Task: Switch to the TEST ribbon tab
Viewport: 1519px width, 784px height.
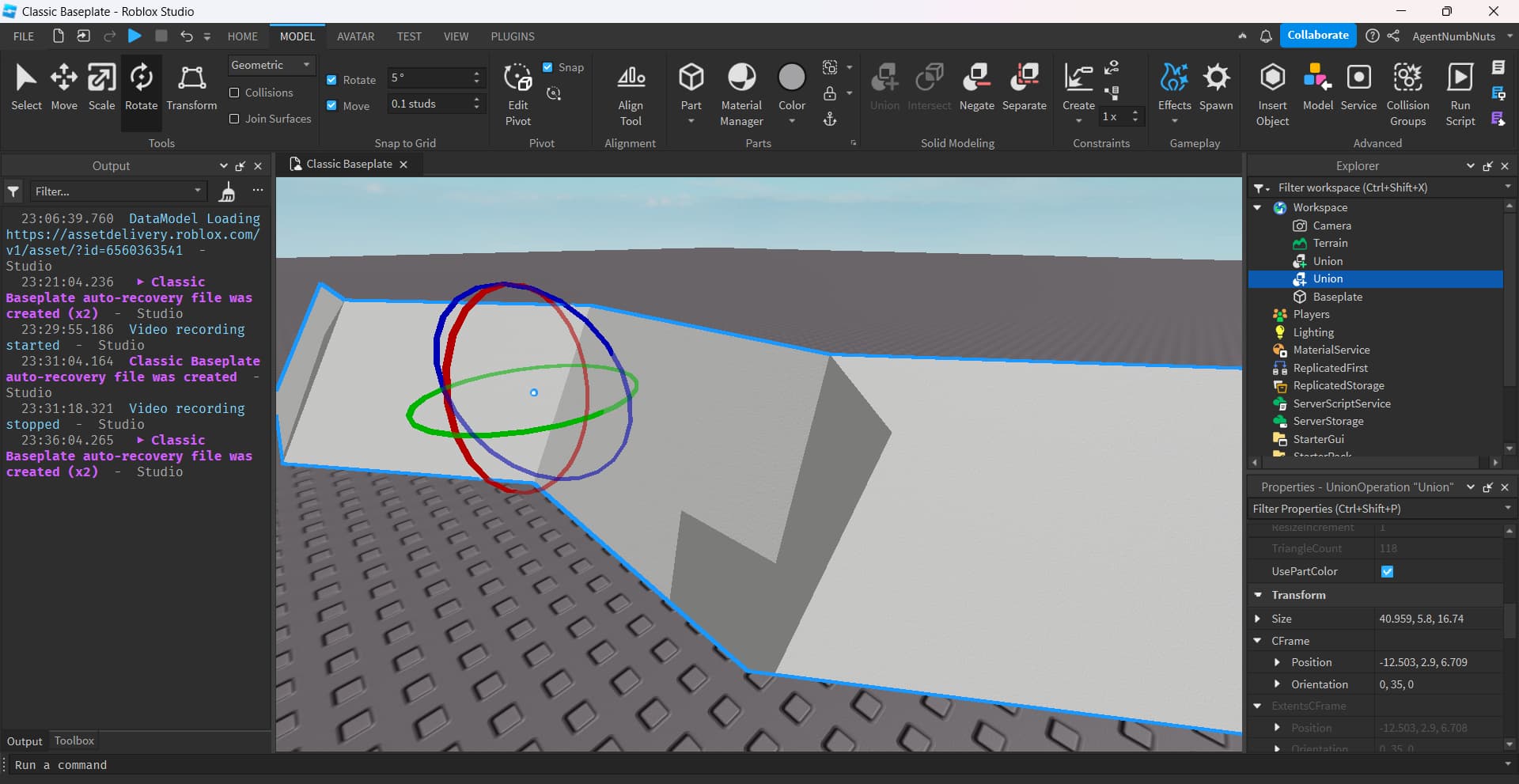Action: [x=409, y=36]
